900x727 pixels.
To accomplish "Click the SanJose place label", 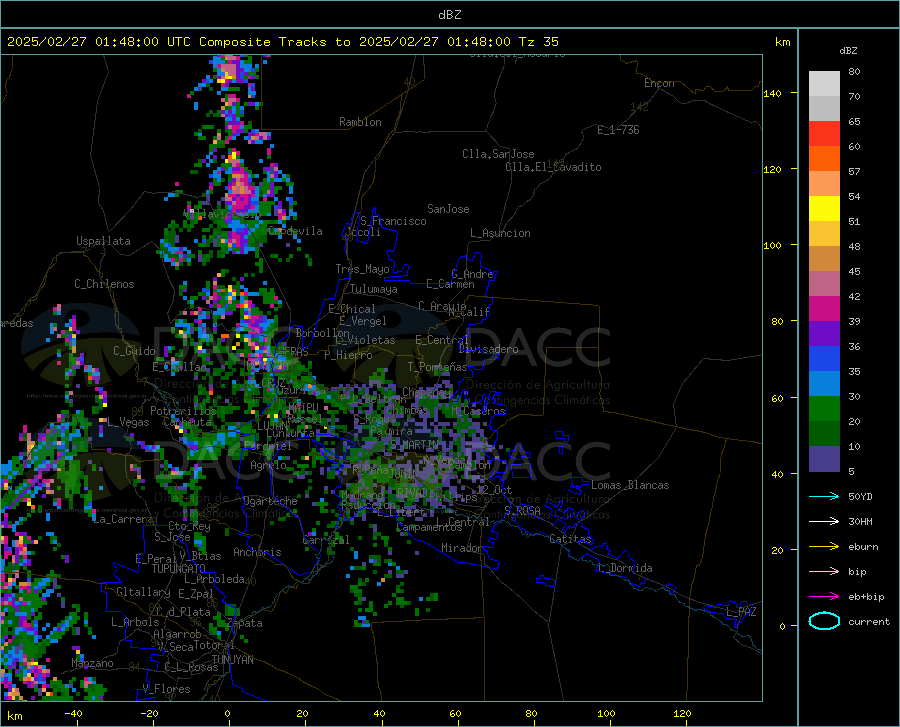I will click(x=448, y=209).
